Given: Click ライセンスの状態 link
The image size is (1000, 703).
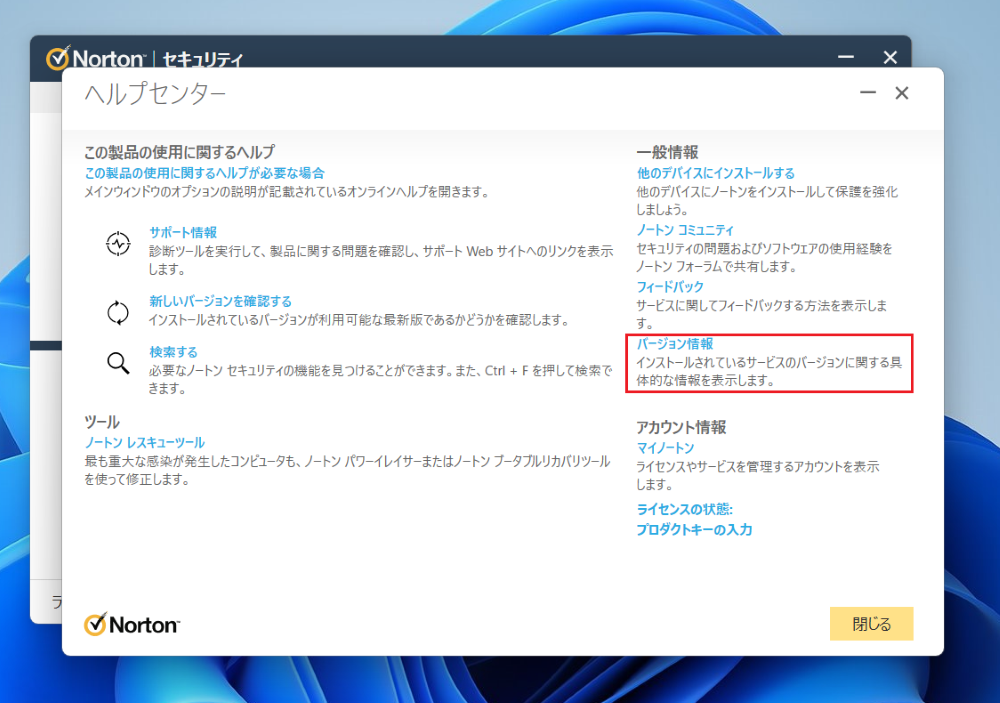Looking at the screenshot, I should [x=684, y=509].
